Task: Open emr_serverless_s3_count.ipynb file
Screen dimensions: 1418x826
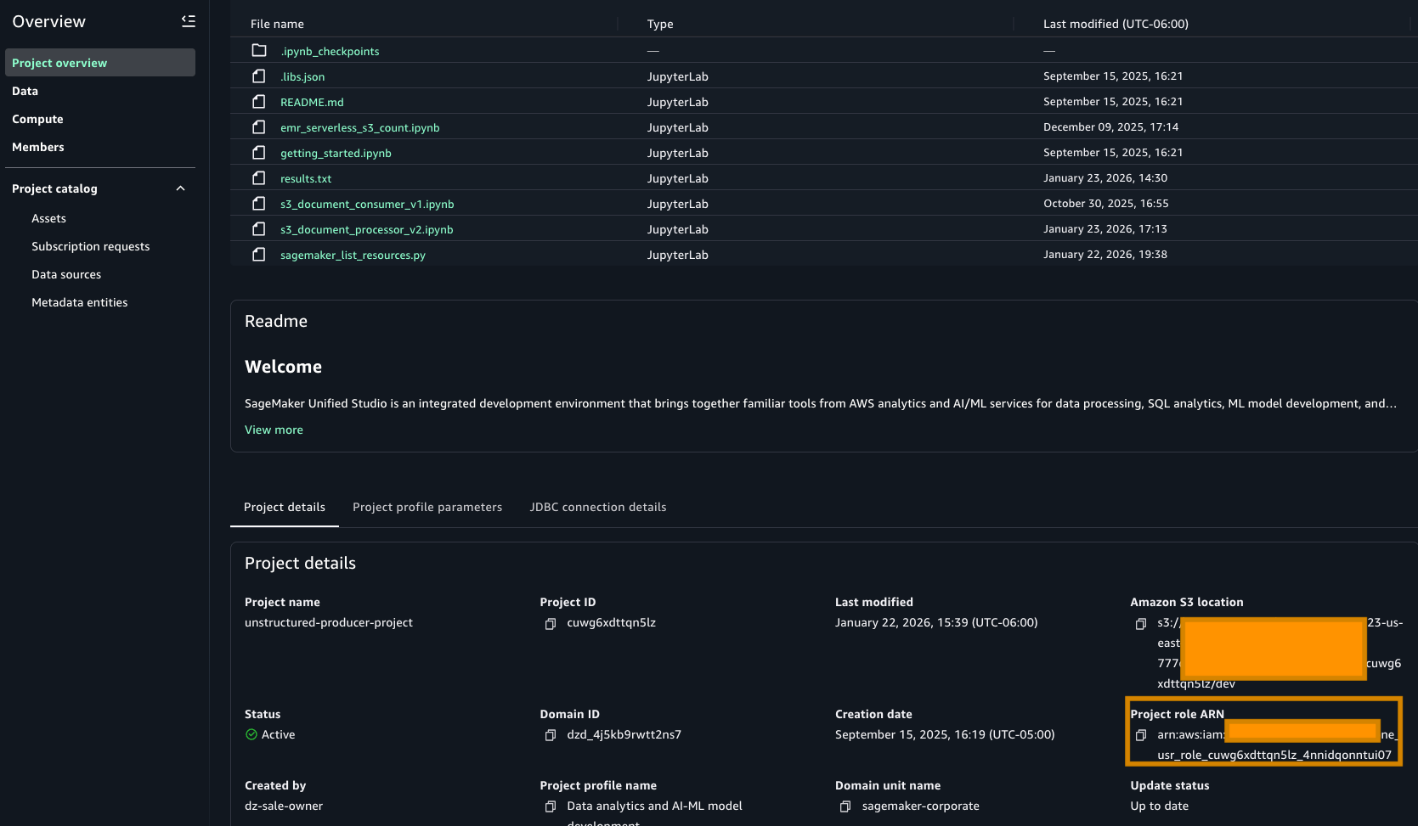Action: pyautogui.click(x=359, y=128)
